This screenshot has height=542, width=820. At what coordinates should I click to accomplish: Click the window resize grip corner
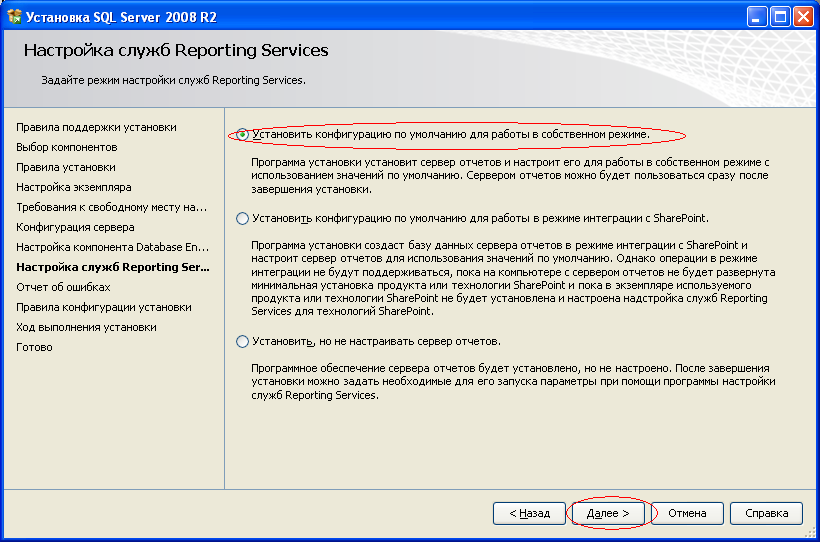coord(810,533)
